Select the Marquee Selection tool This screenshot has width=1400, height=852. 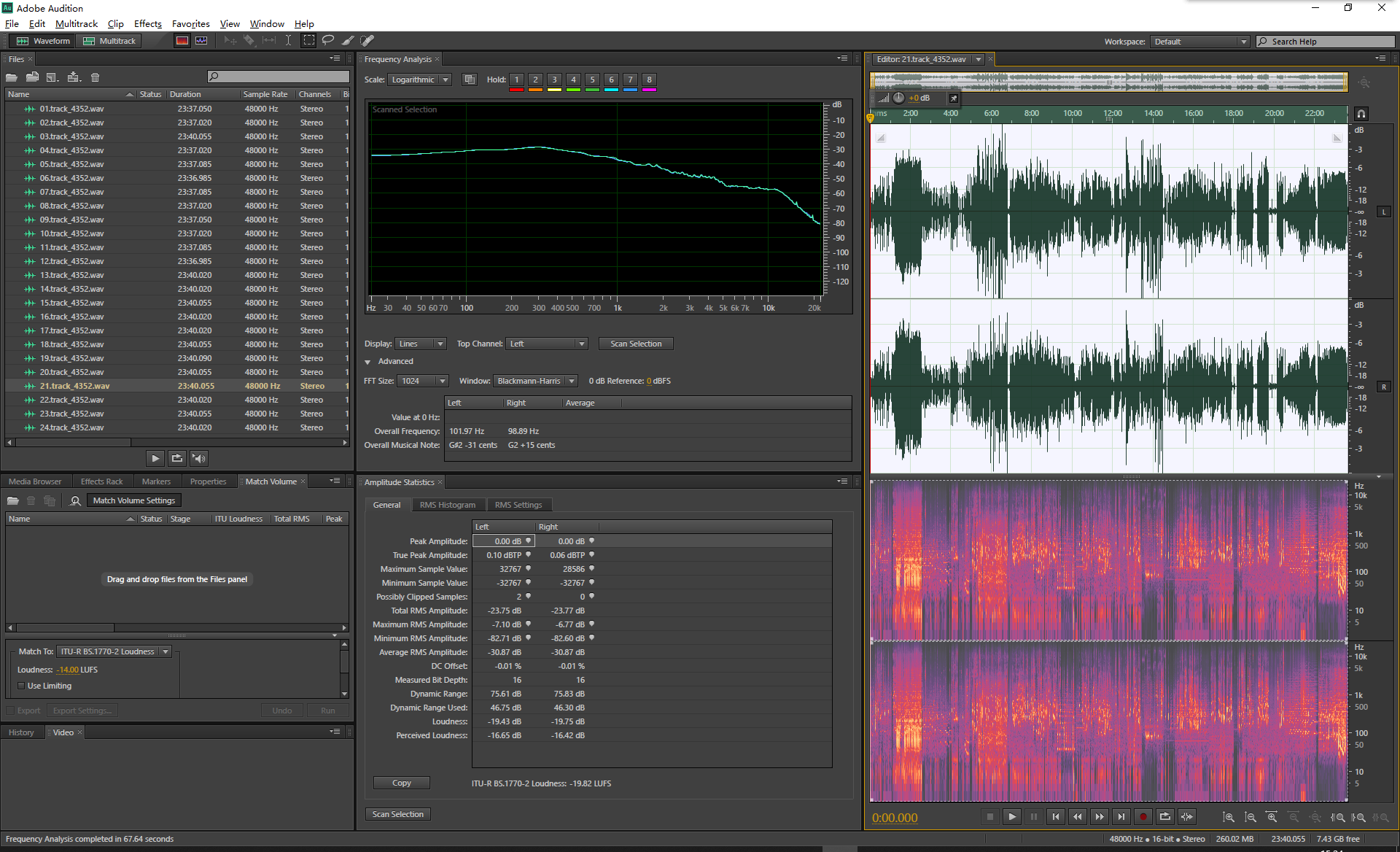point(309,41)
